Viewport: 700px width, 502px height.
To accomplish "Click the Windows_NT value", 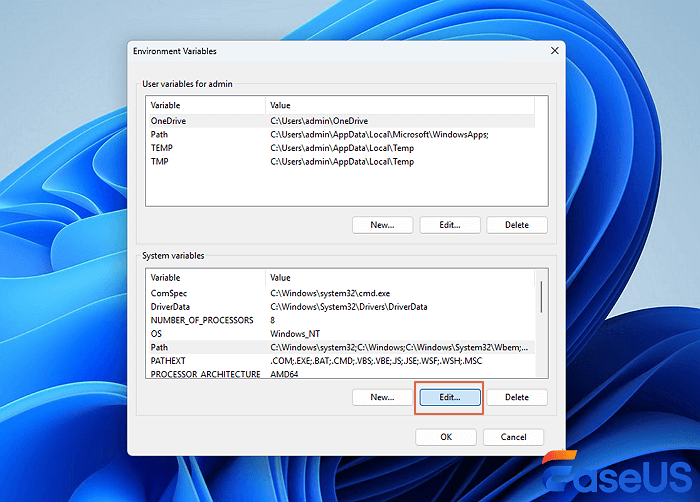I will click(x=295, y=334).
